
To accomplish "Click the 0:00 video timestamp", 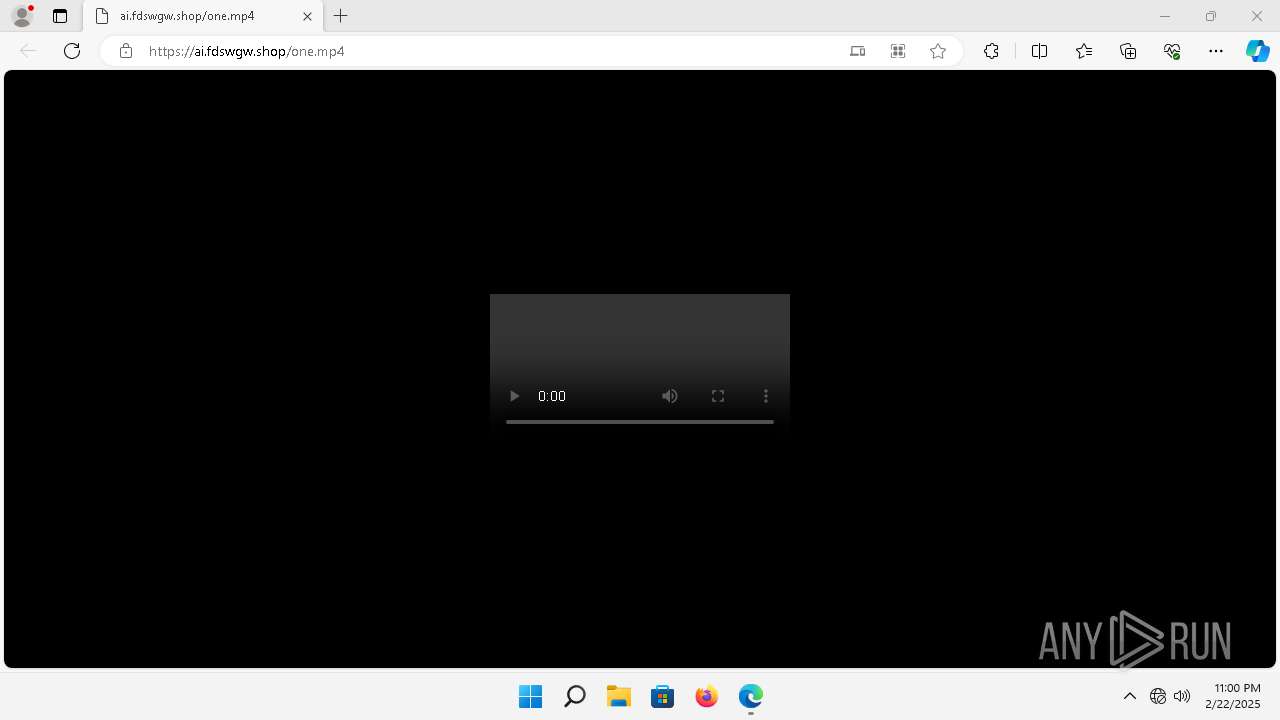I will tap(552, 396).
